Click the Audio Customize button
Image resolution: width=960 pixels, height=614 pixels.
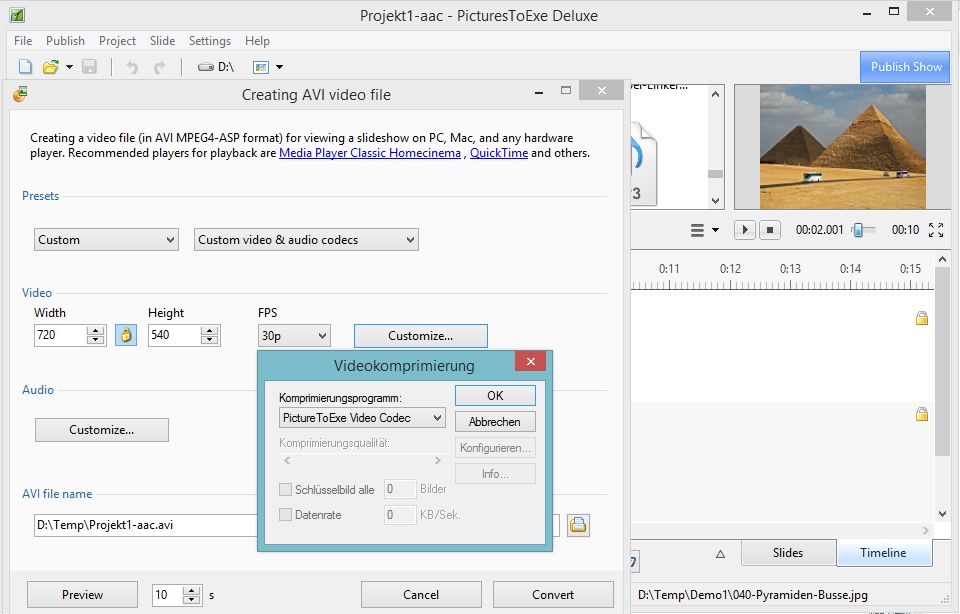click(x=102, y=430)
